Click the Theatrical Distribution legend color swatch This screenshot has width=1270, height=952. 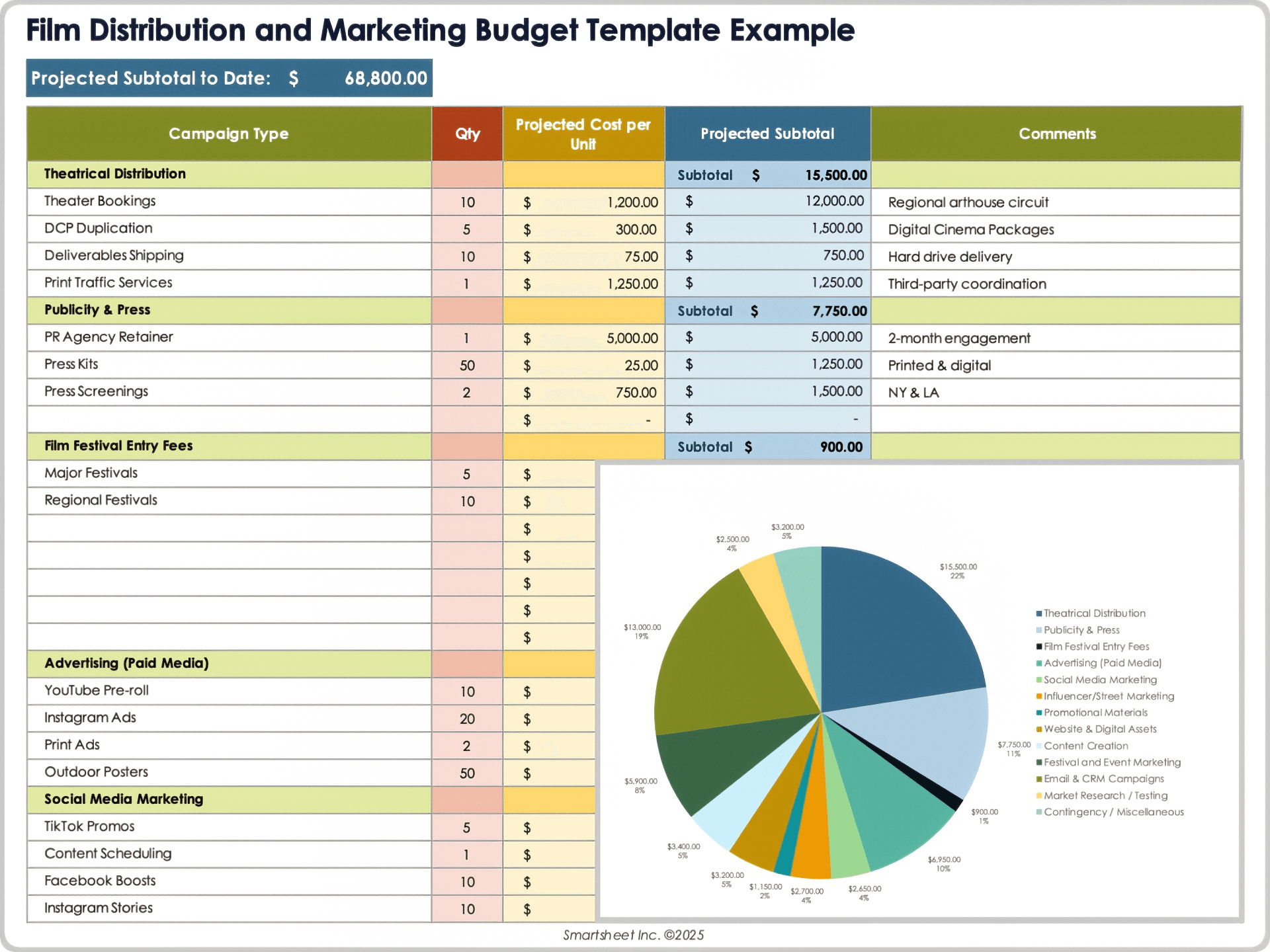point(1039,614)
